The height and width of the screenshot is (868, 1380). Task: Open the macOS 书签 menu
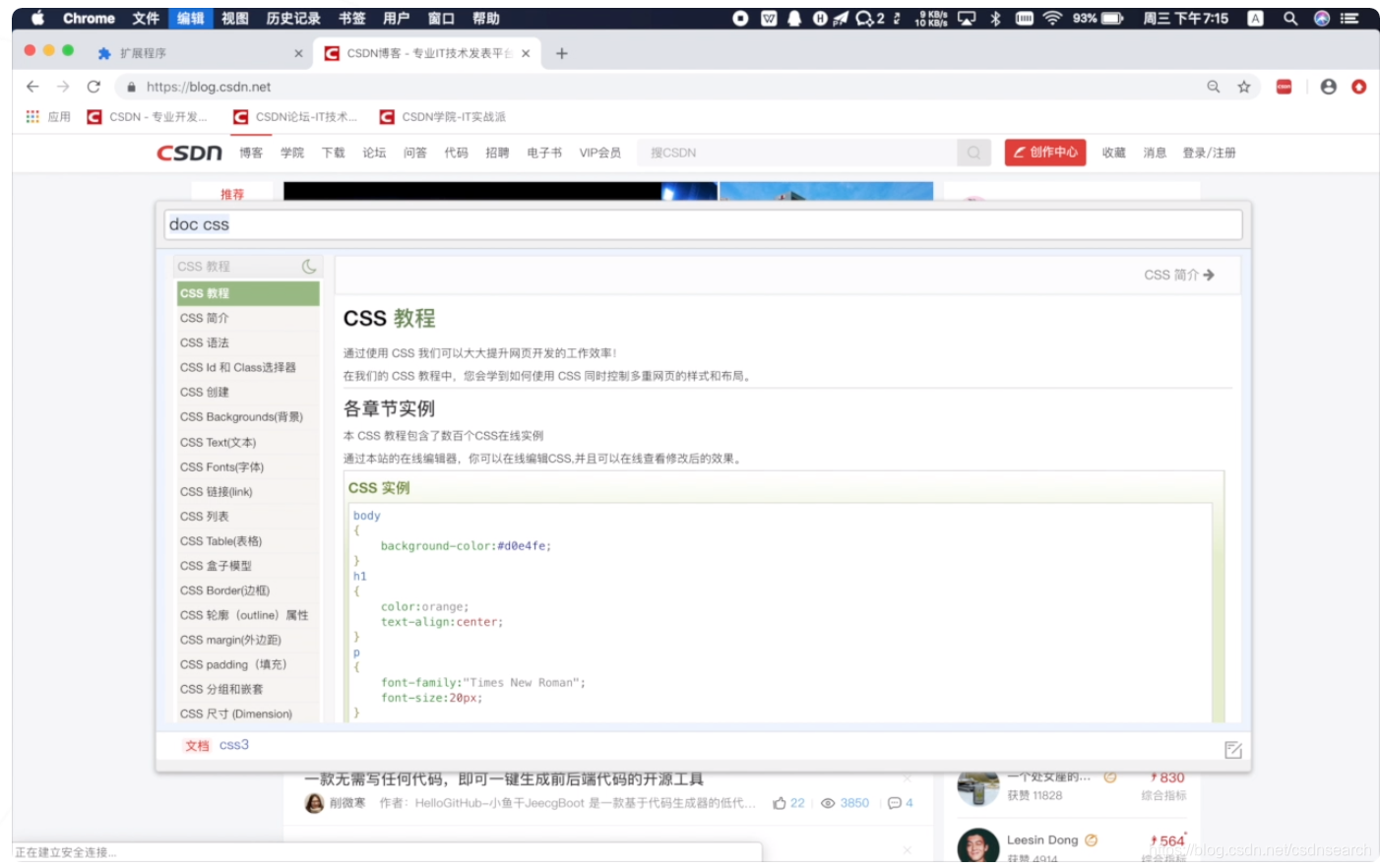pos(351,18)
